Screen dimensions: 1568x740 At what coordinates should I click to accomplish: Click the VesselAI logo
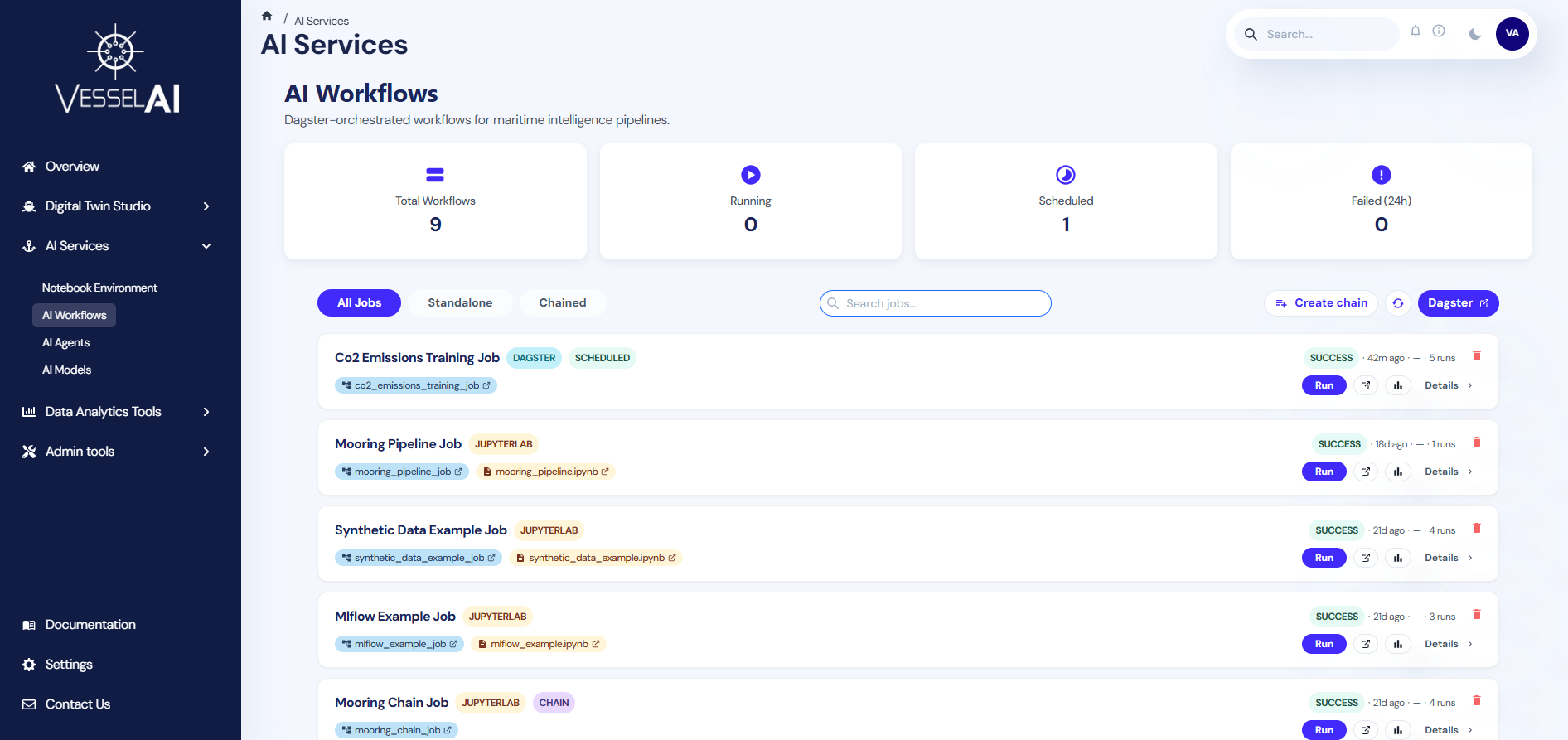coord(117,70)
